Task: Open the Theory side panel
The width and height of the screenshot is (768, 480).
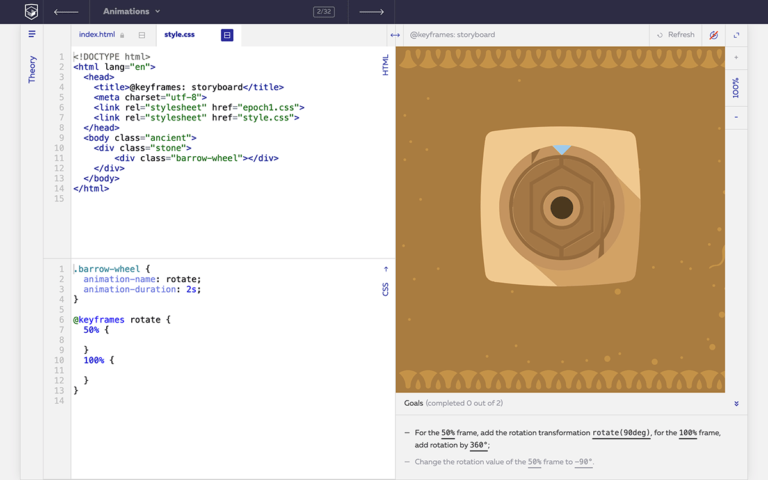Action: pos(32,69)
